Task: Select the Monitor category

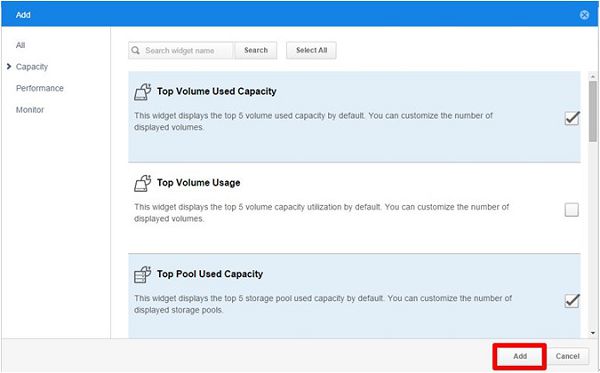Action: coord(30,110)
